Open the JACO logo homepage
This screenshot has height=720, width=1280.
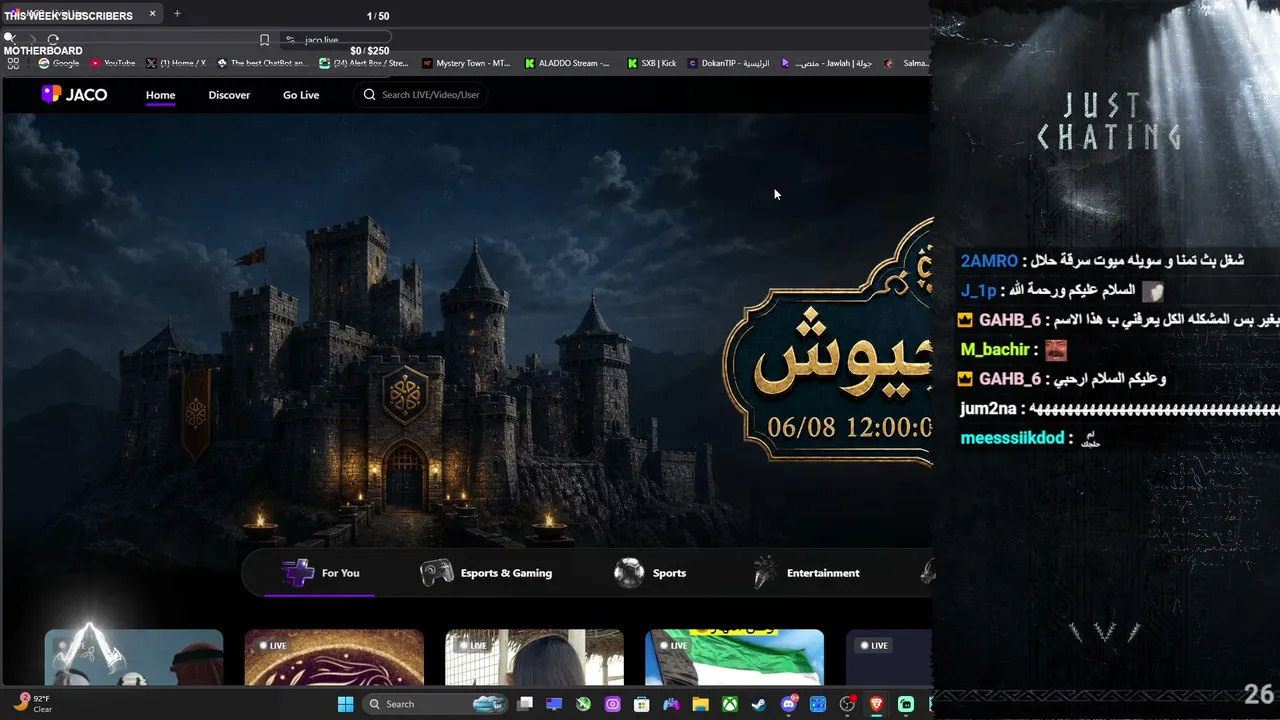(74, 94)
